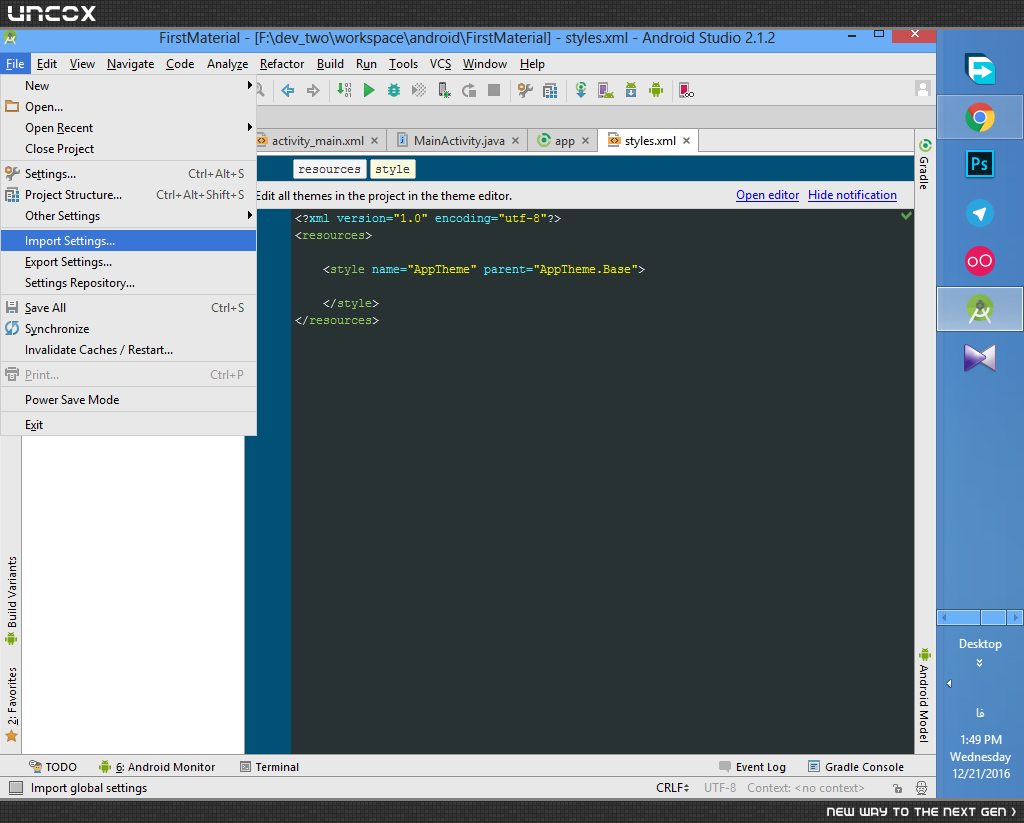Click the UTF-8 encoding selector
1024x823 pixels.
[720, 788]
